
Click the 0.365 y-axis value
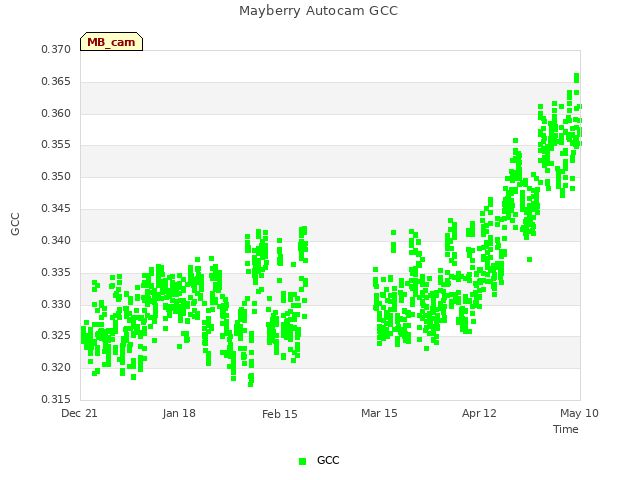click(56, 81)
